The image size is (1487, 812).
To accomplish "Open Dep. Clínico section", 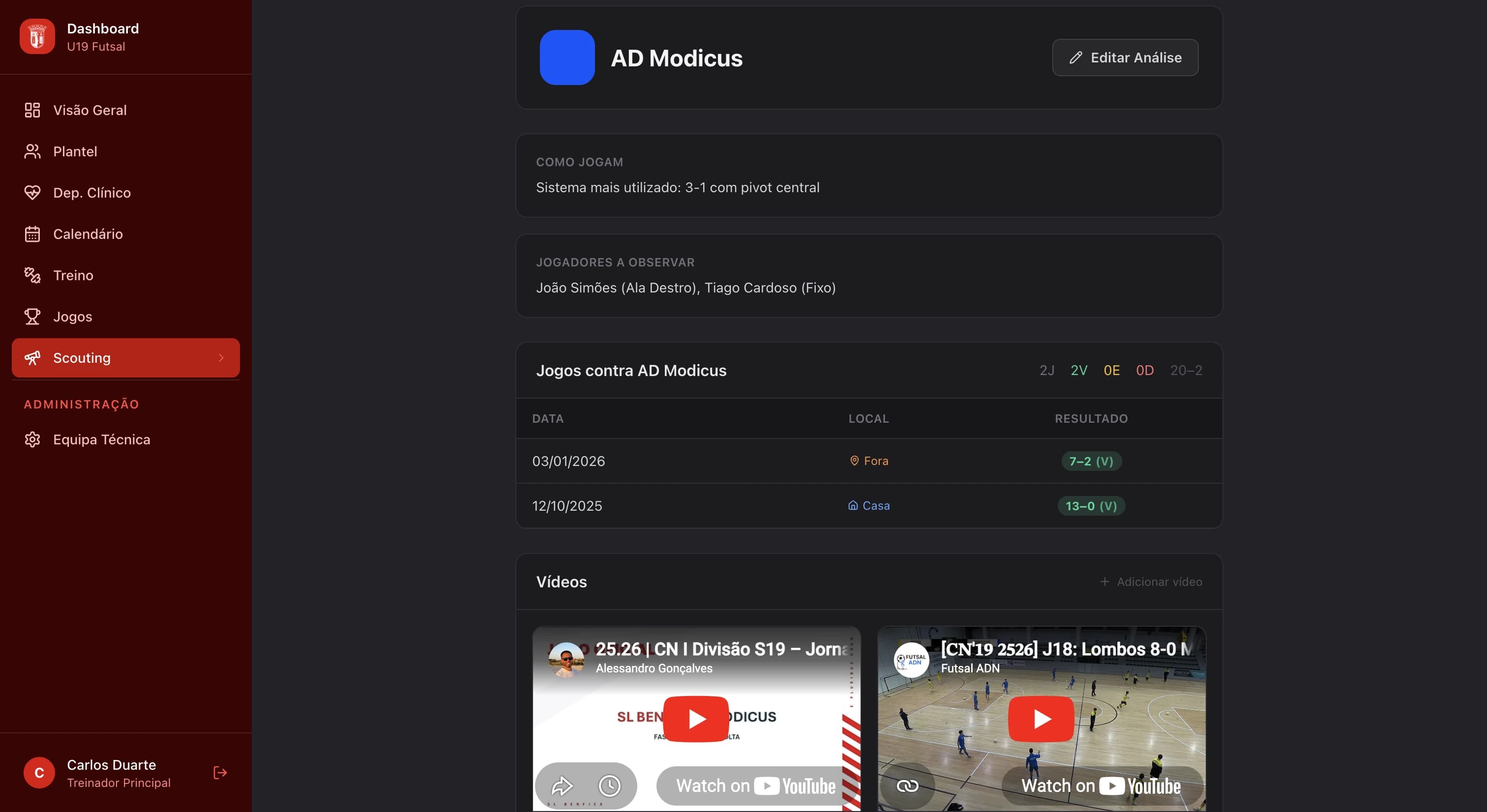I will click(125, 192).
